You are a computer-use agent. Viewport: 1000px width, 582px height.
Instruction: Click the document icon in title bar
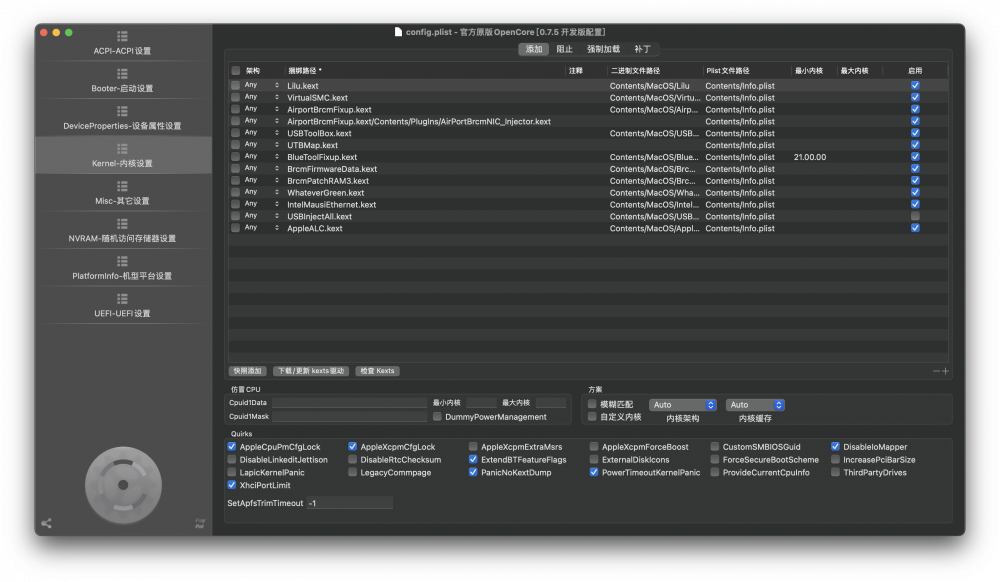tap(399, 32)
